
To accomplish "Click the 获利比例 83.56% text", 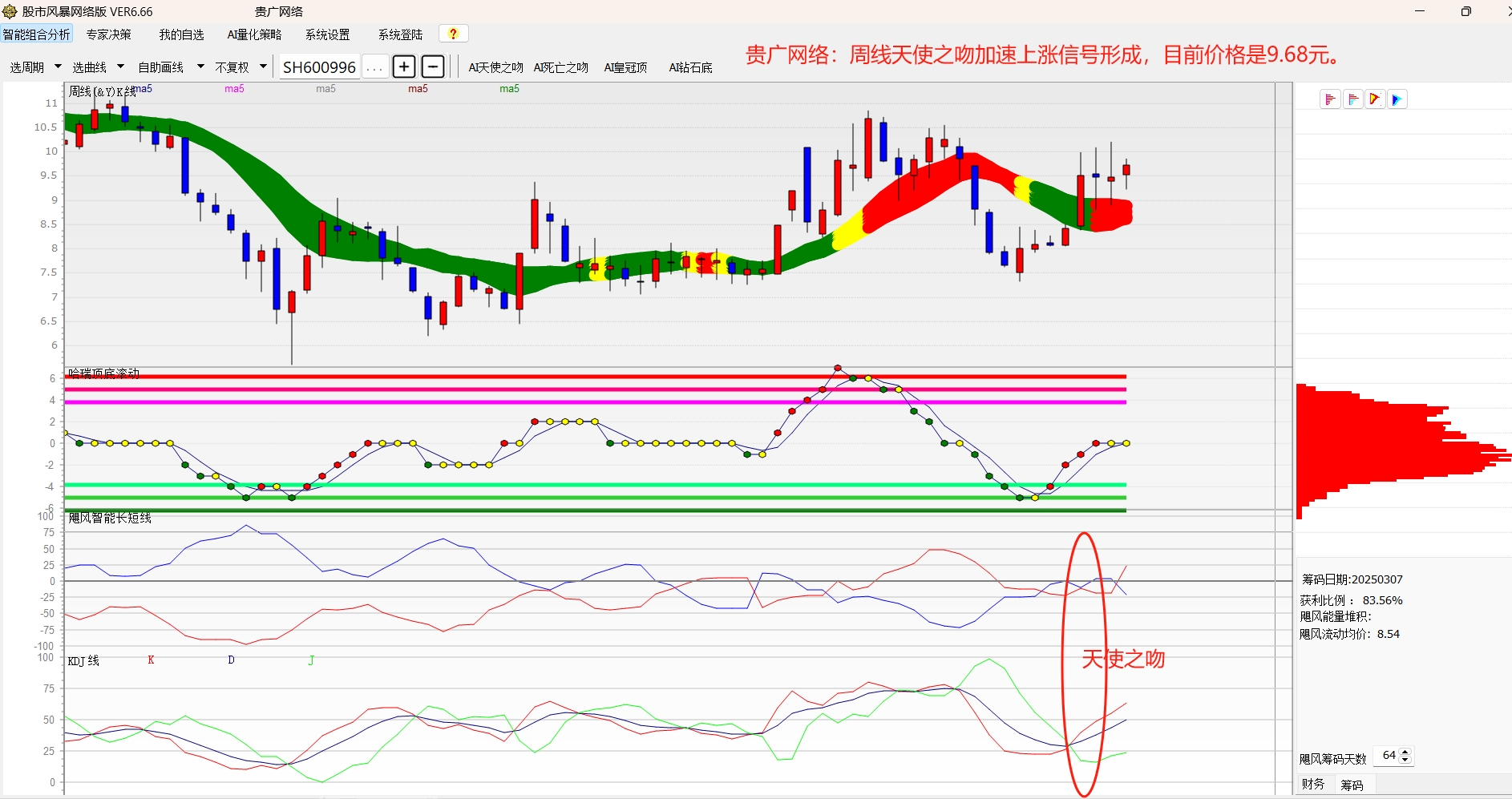I will (1351, 600).
